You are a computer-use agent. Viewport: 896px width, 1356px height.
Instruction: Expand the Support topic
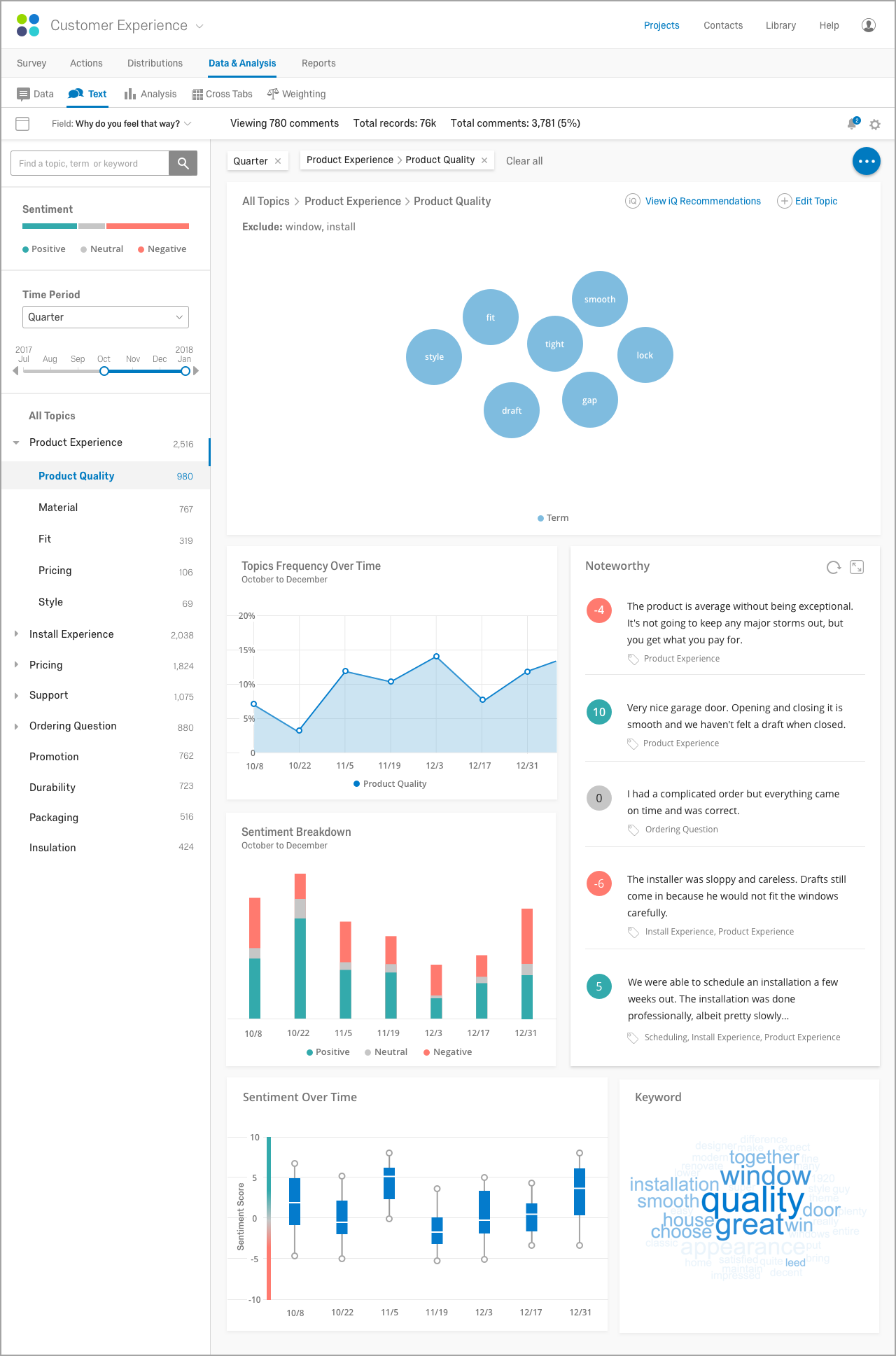[16, 695]
